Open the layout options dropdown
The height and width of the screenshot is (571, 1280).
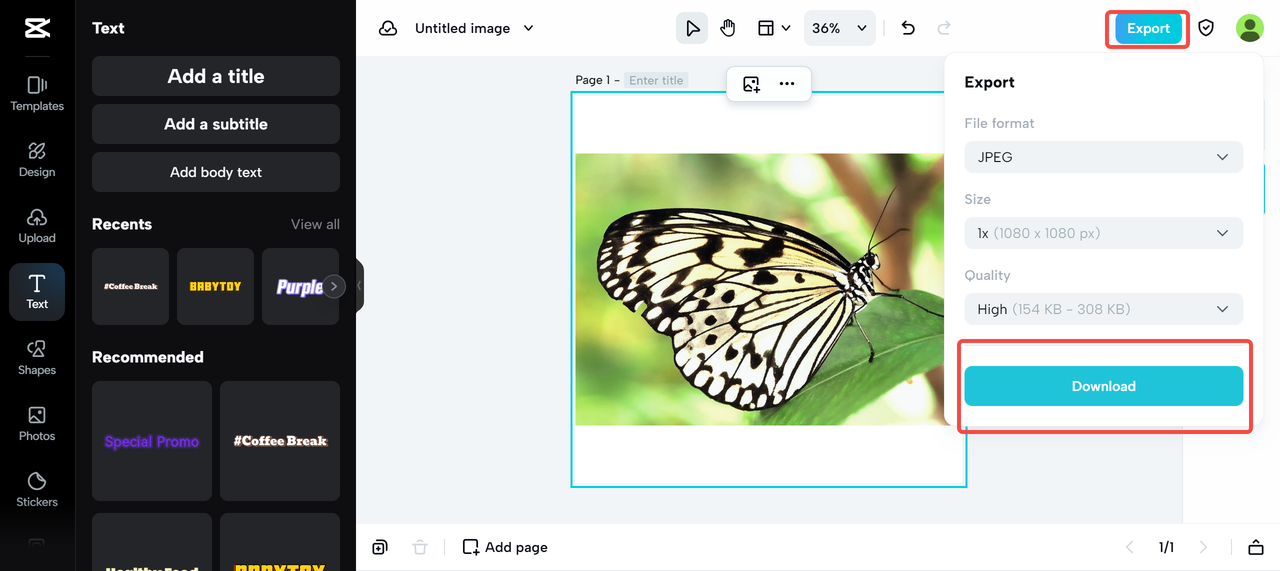tap(774, 28)
